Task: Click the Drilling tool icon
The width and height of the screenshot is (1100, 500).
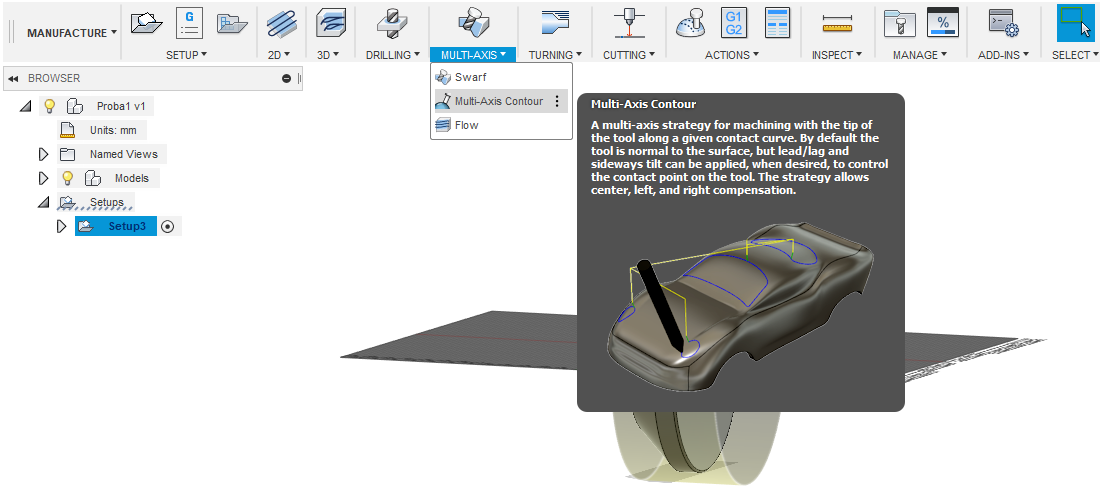Action: click(x=392, y=22)
